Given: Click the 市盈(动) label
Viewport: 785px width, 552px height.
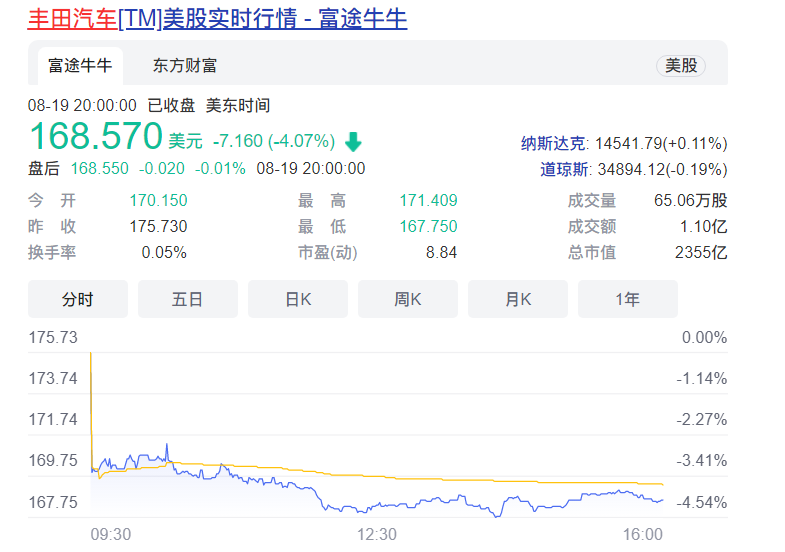Looking at the screenshot, I should [x=327, y=253].
